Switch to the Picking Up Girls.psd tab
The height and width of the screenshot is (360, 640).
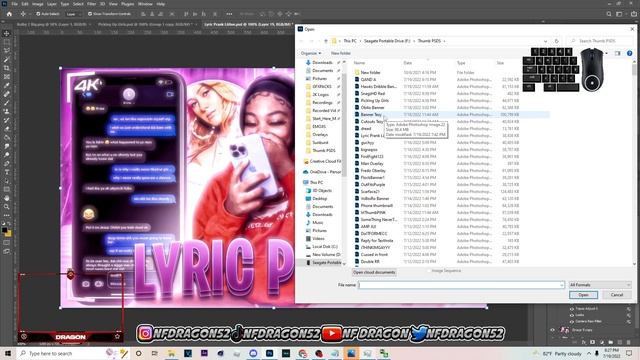point(145,24)
